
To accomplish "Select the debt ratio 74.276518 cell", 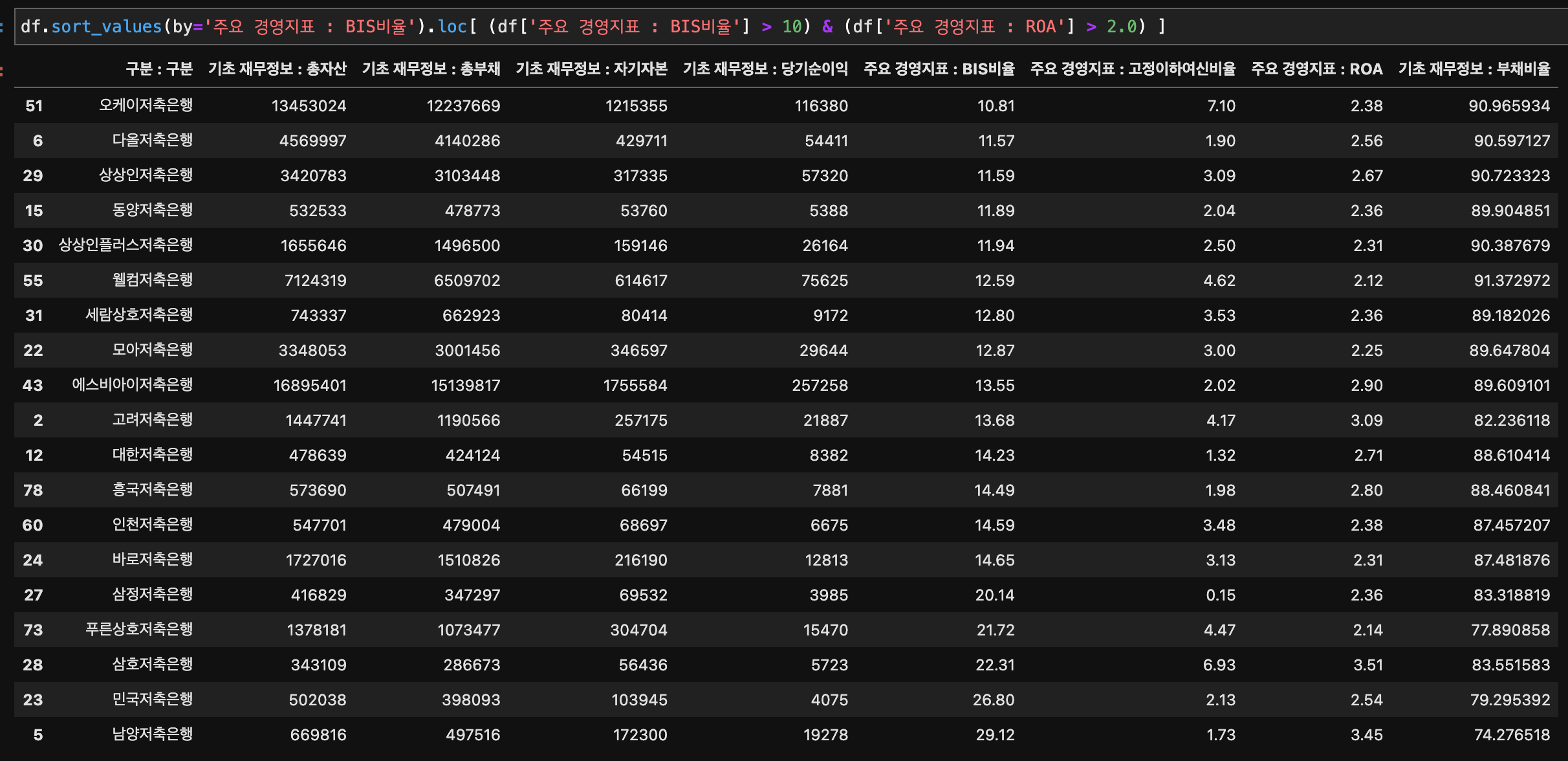I will (1511, 734).
